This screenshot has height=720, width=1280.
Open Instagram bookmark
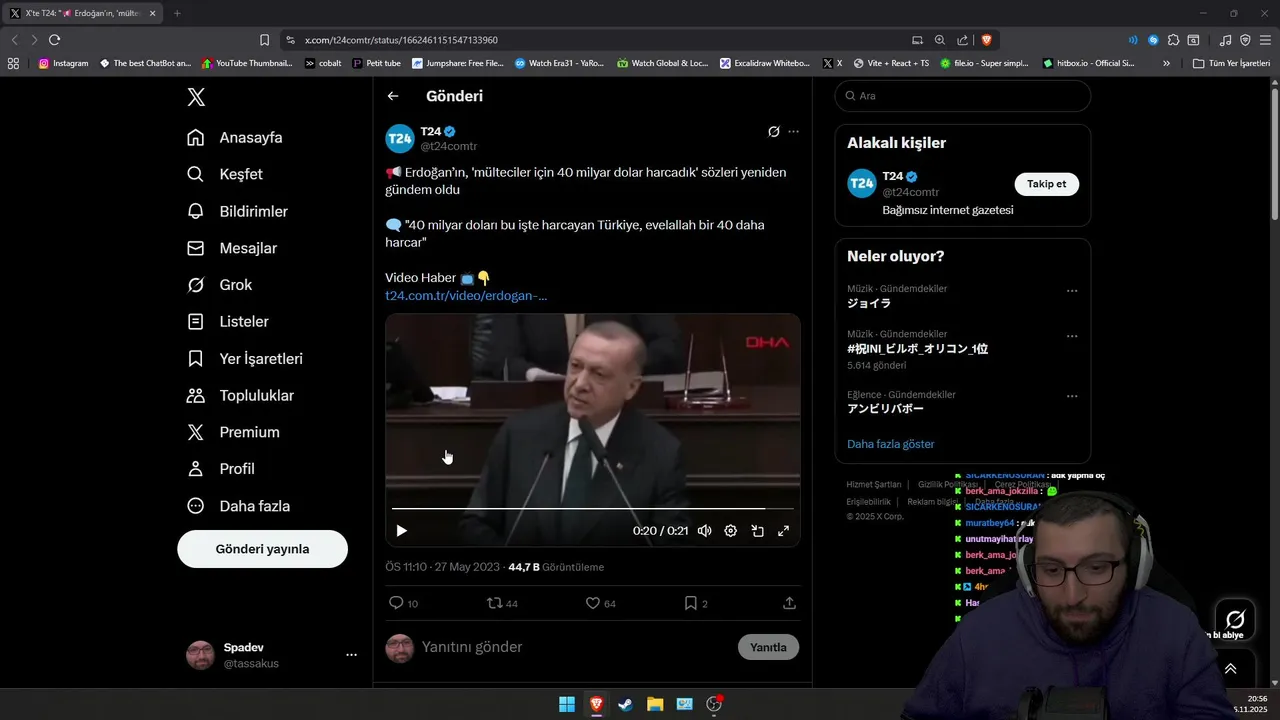point(63,63)
